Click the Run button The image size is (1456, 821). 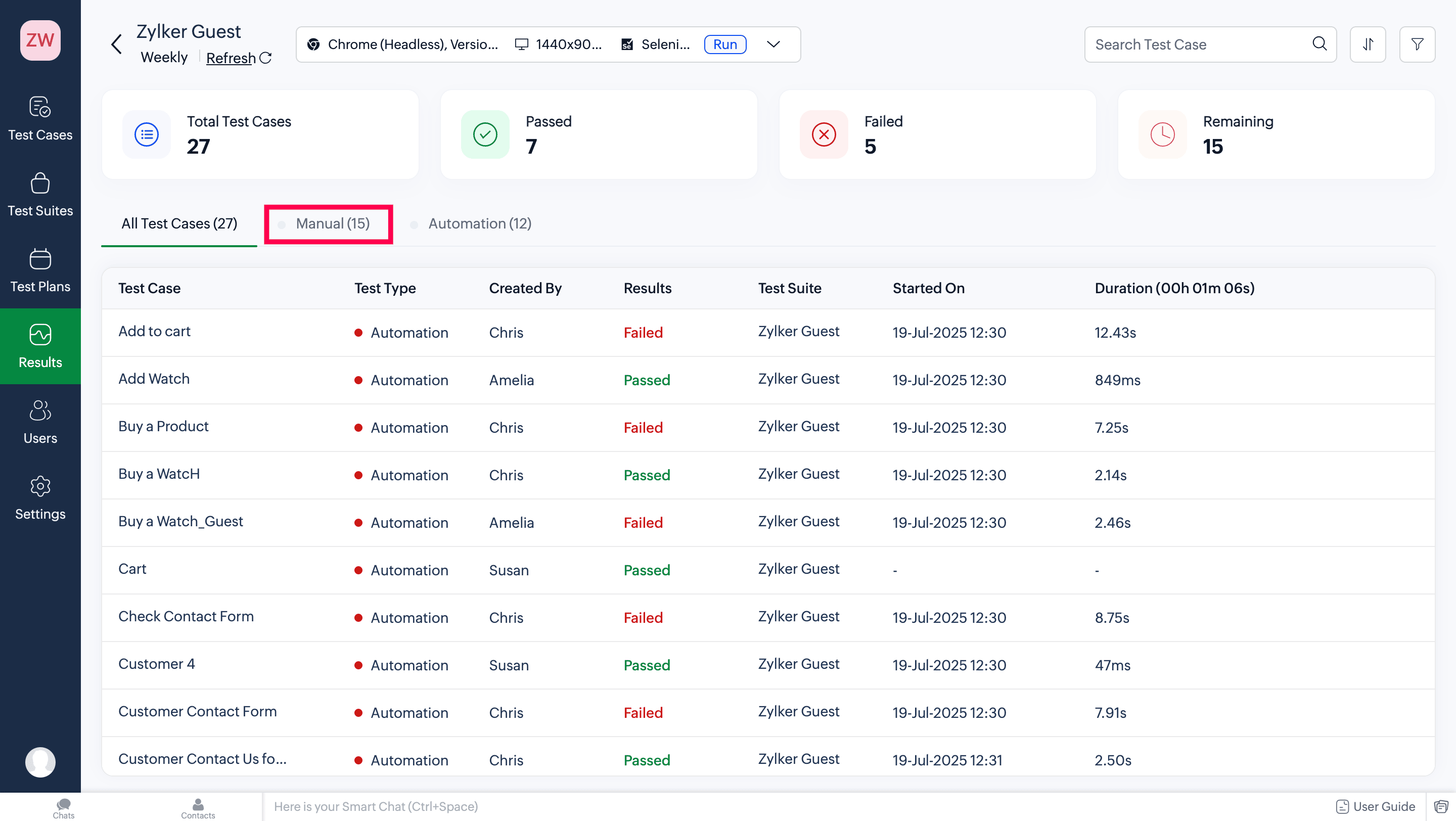pyautogui.click(x=725, y=44)
